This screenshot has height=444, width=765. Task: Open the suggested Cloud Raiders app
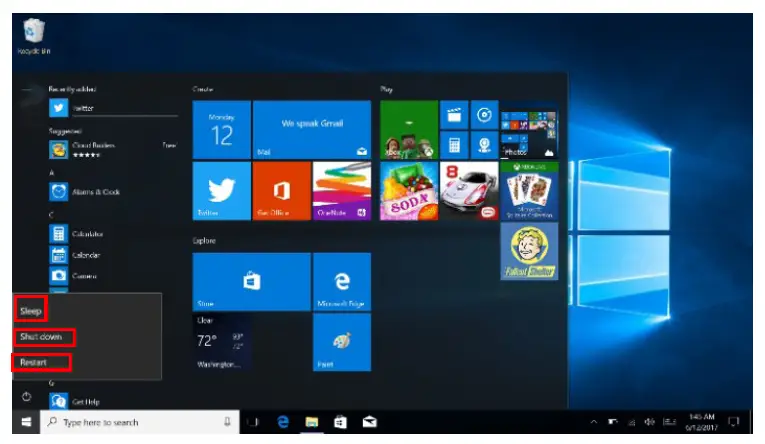(x=113, y=149)
